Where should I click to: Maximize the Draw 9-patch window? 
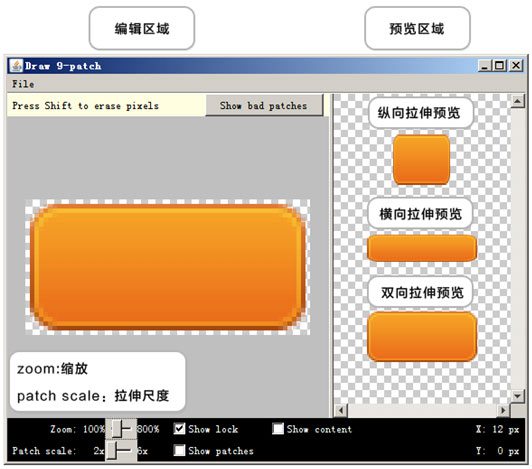tap(500, 65)
